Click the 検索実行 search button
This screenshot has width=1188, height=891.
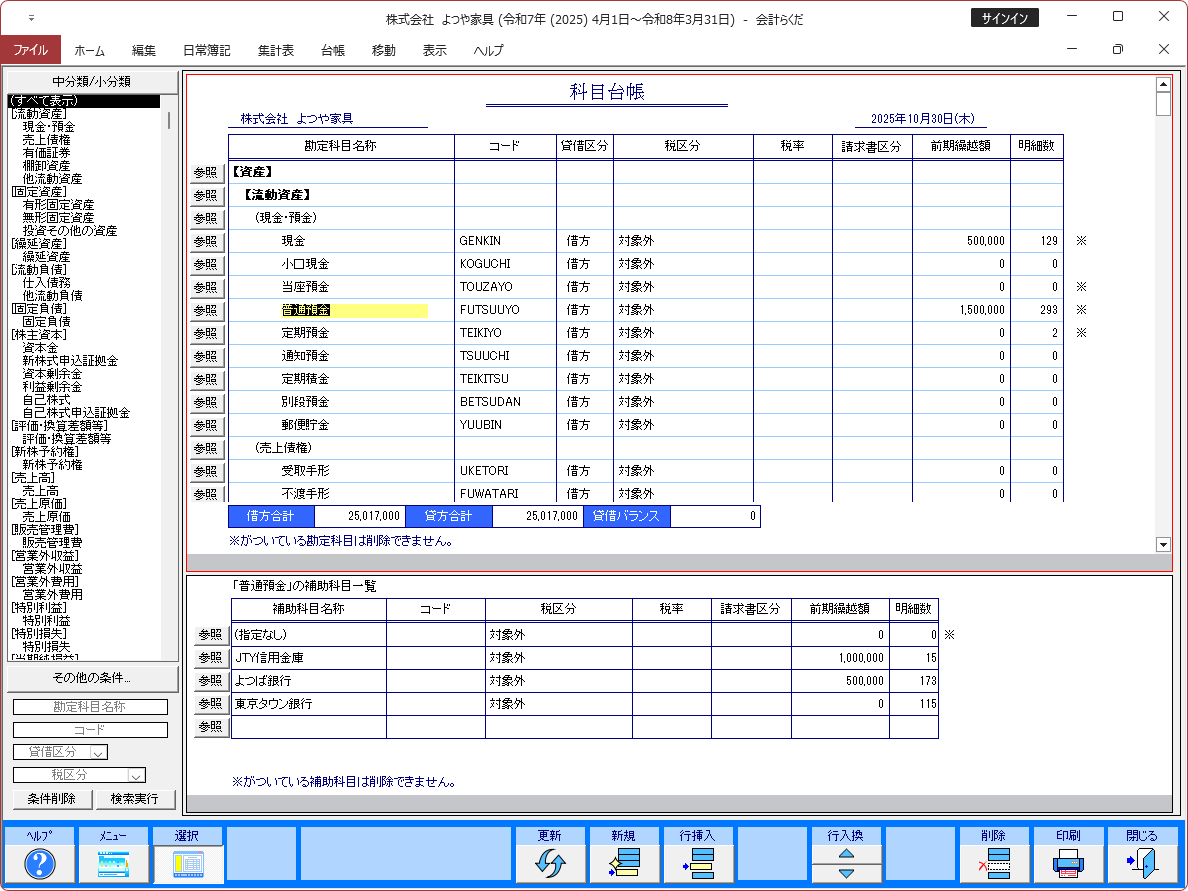click(x=135, y=799)
